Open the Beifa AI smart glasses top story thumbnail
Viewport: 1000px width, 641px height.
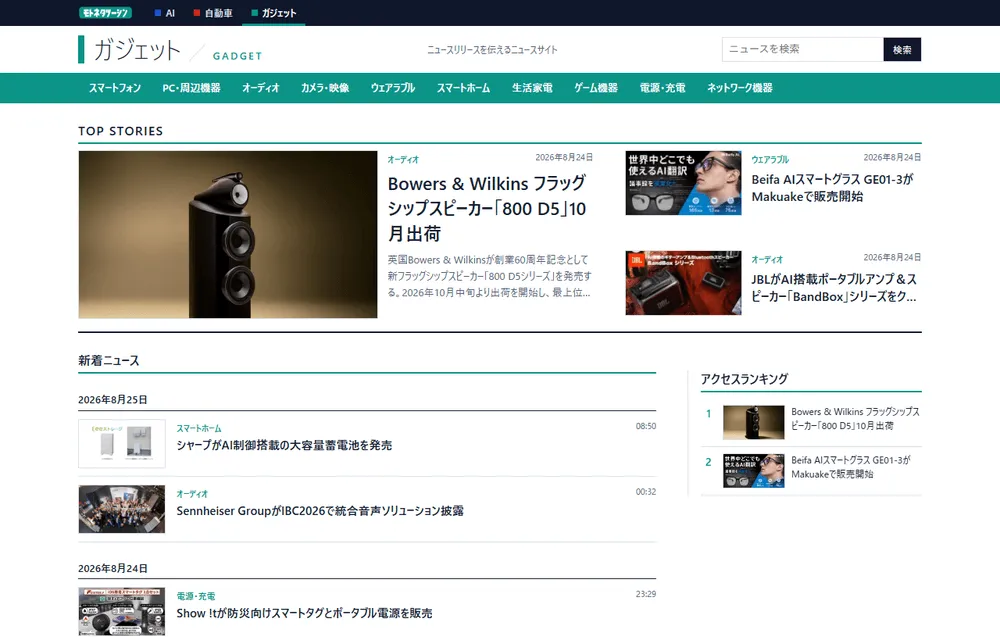683,183
